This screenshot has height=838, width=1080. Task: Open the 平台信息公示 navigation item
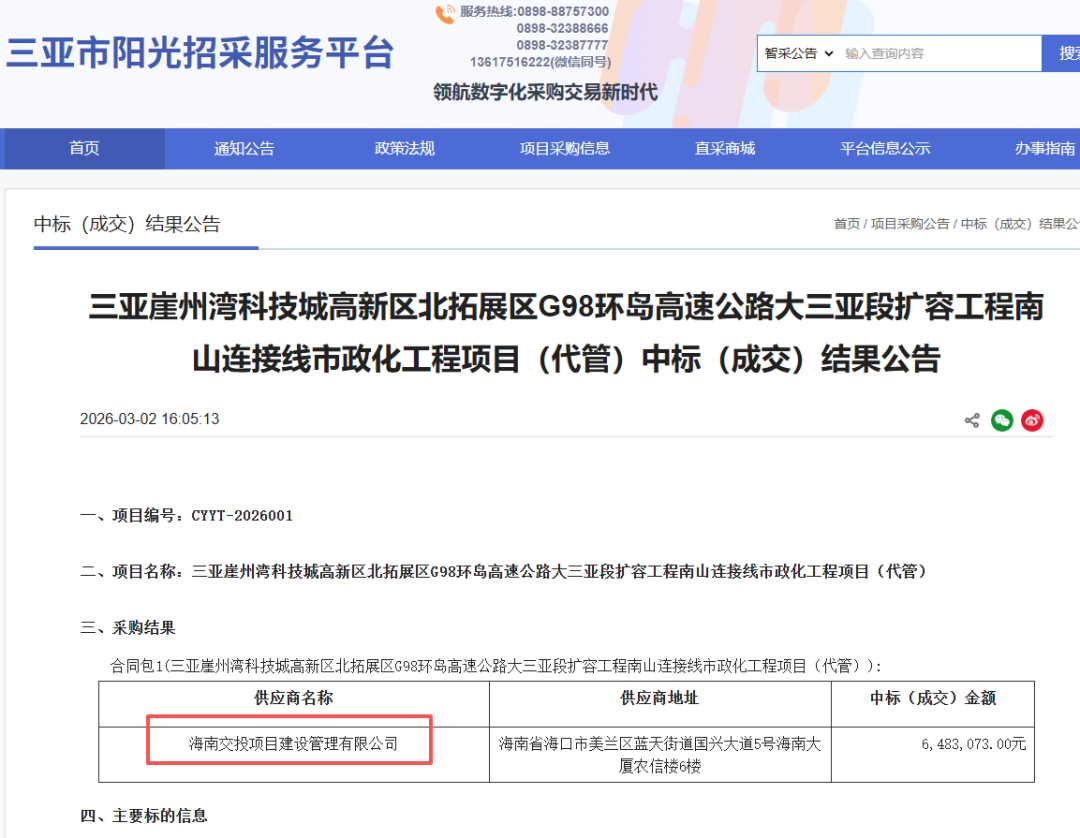coord(885,148)
